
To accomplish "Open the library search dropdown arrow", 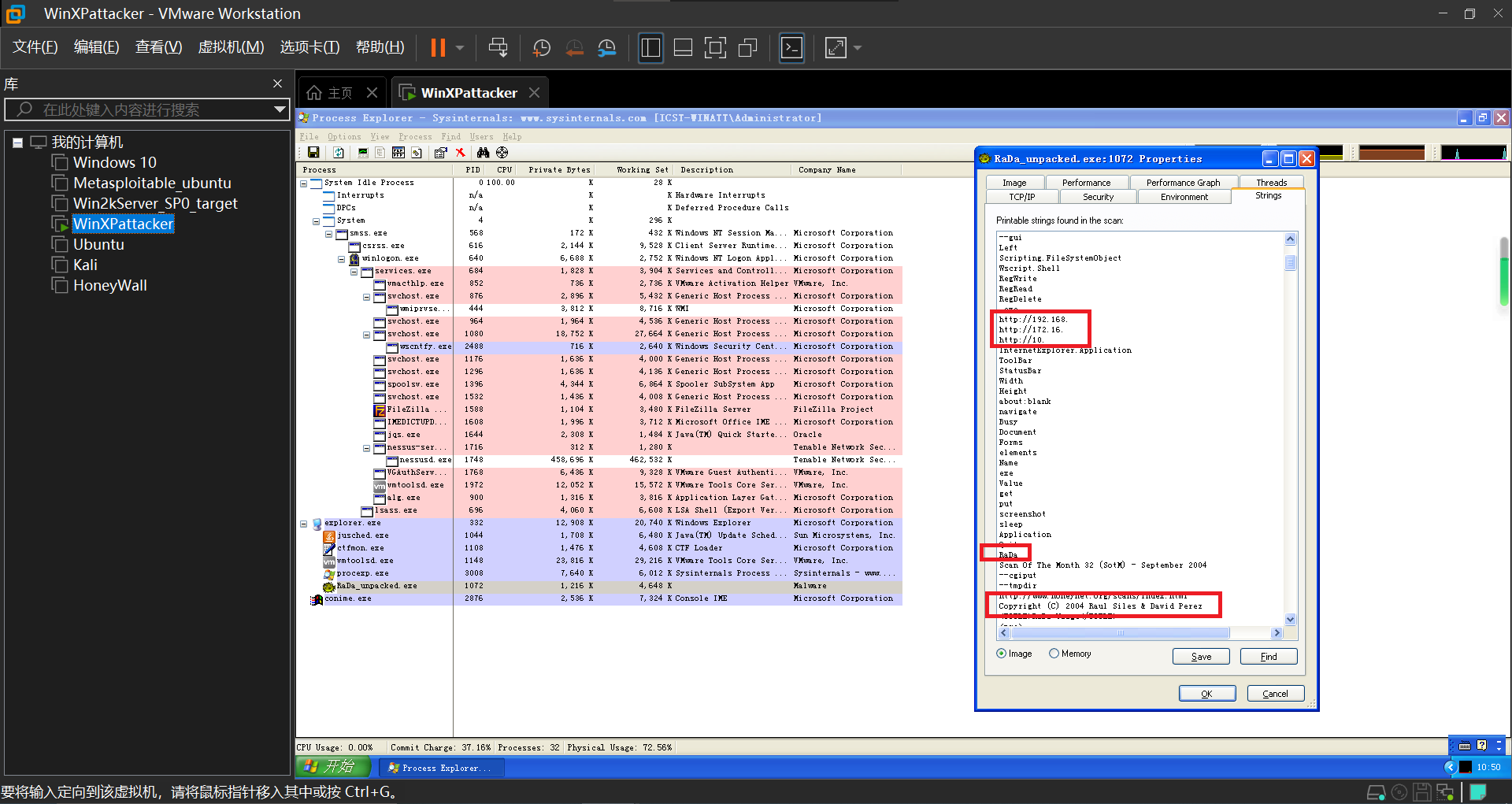I will click(x=280, y=109).
